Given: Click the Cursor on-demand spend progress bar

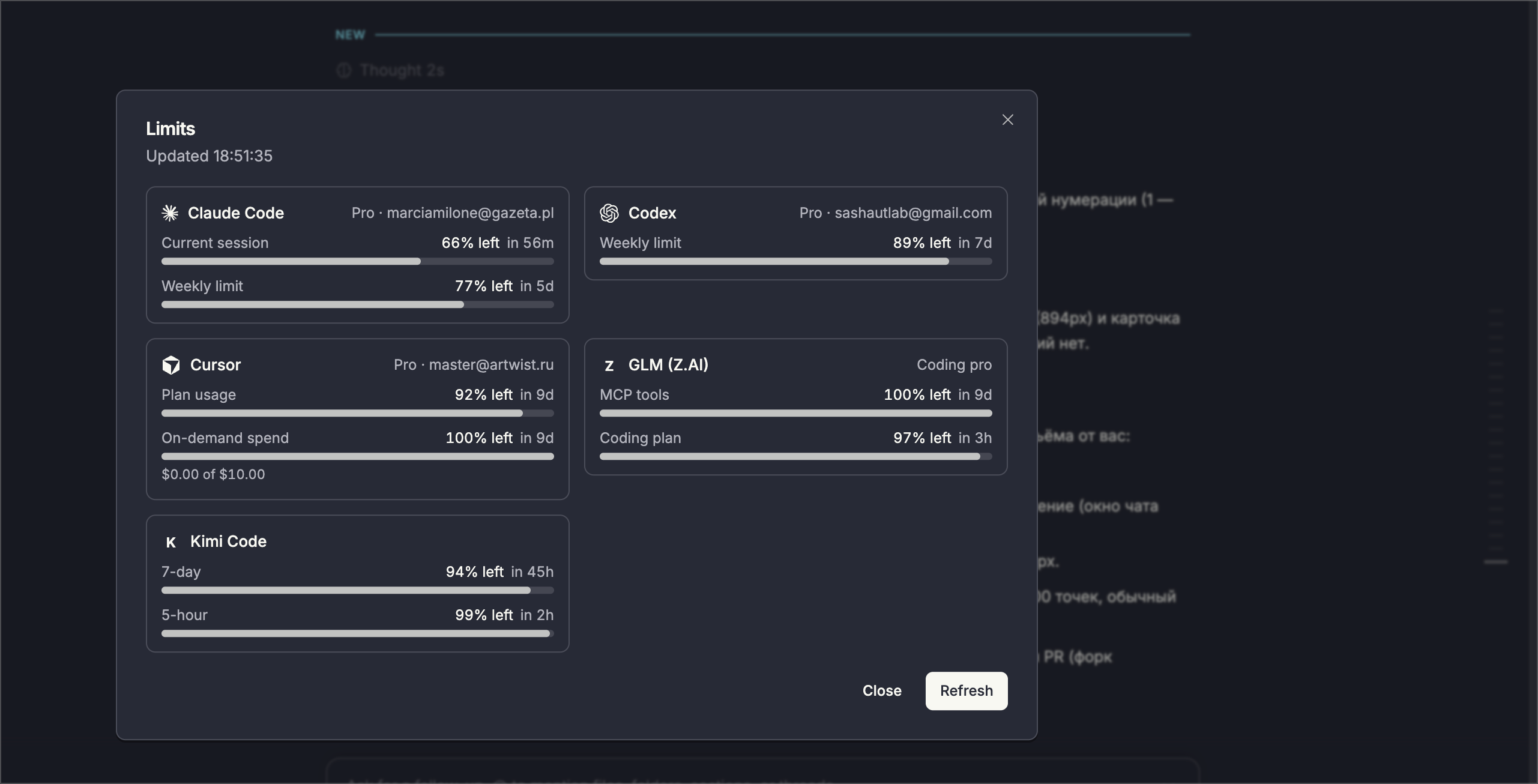Looking at the screenshot, I should [x=358, y=456].
